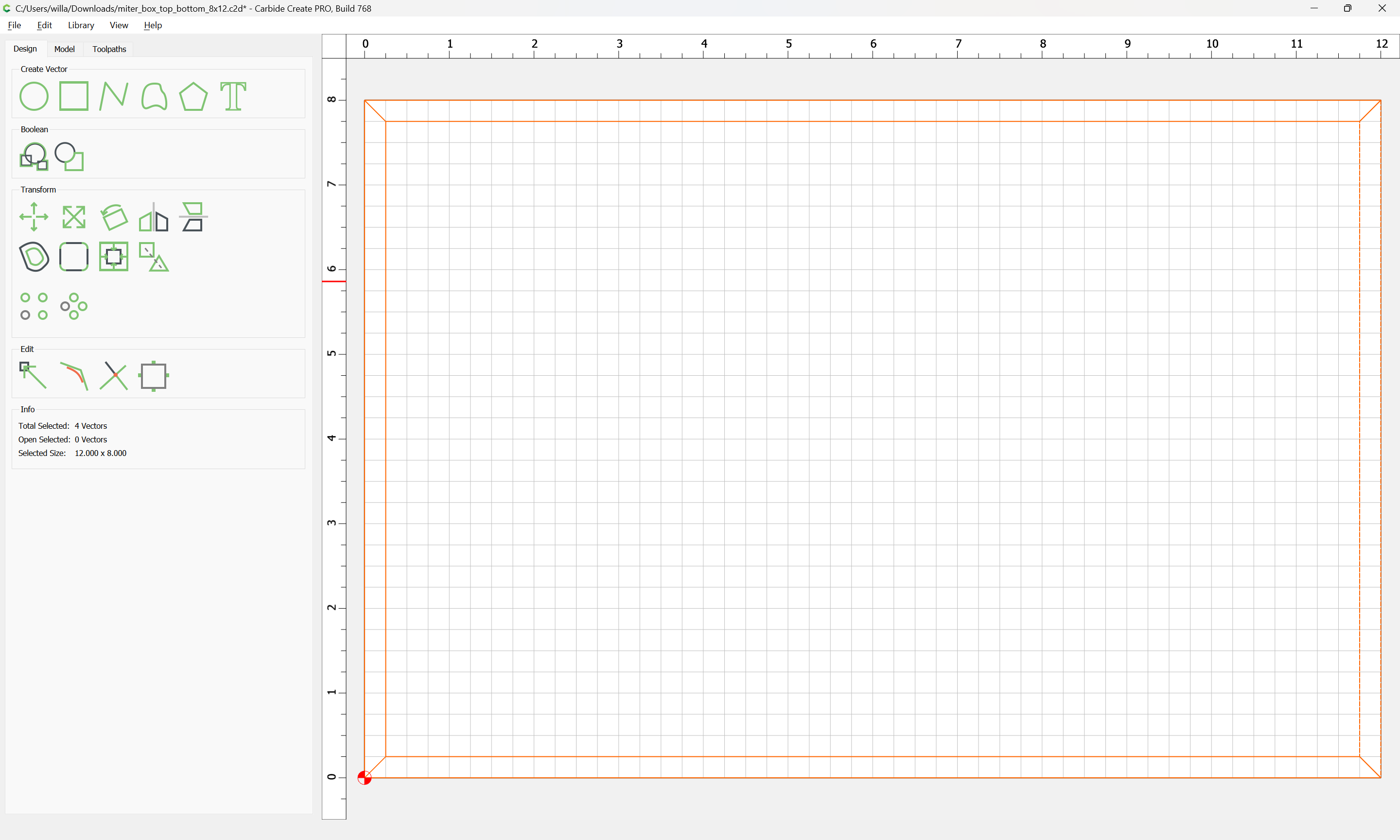
Task: Open the Corner rounding tool
Action: coord(74,257)
